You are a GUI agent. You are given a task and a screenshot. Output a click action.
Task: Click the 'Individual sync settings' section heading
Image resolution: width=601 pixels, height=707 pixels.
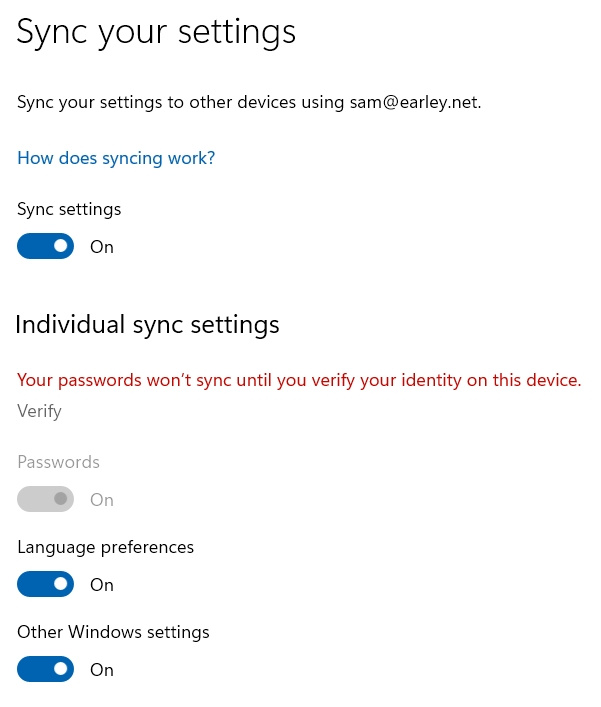(147, 325)
